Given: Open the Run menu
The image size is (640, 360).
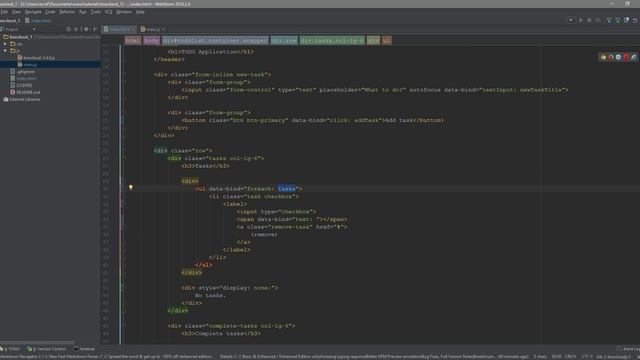Looking at the screenshot, I should pos(83,12).
